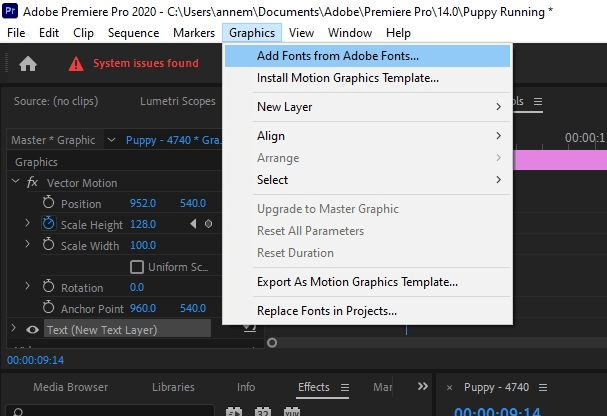Toggle animation stopwatch for Rotation

click(x=48, y=286)
